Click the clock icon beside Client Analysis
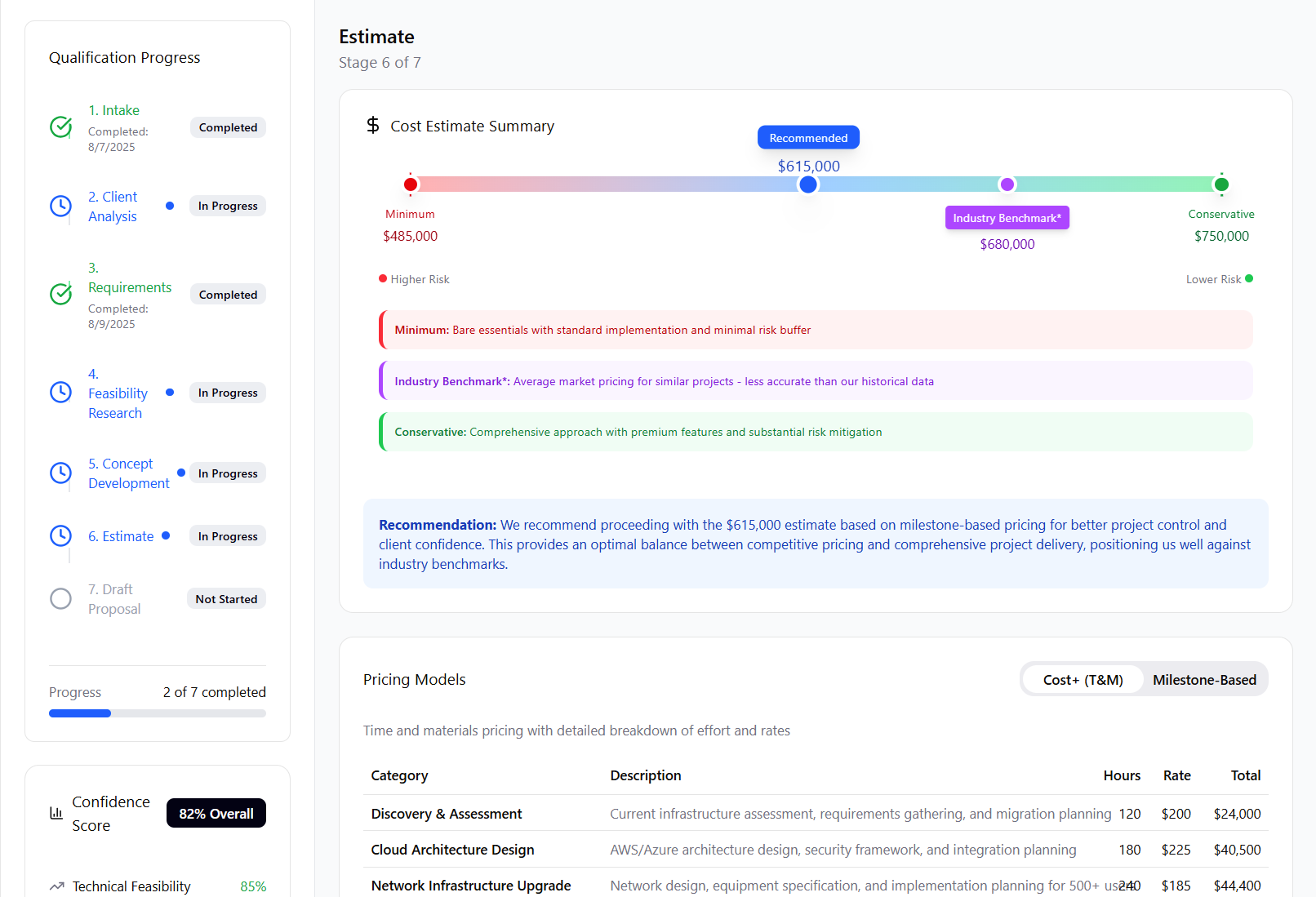The height and width of the screenshot is (897, 1316). 61,206
